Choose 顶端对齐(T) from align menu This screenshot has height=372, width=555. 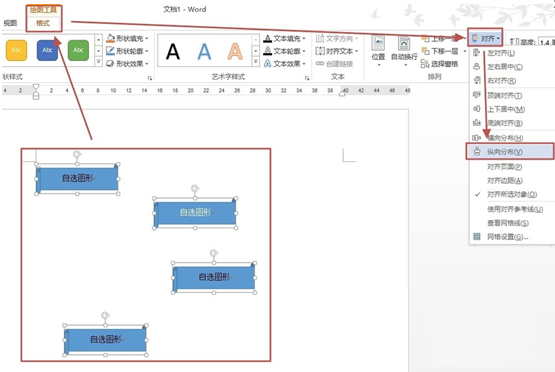(512, 95)
